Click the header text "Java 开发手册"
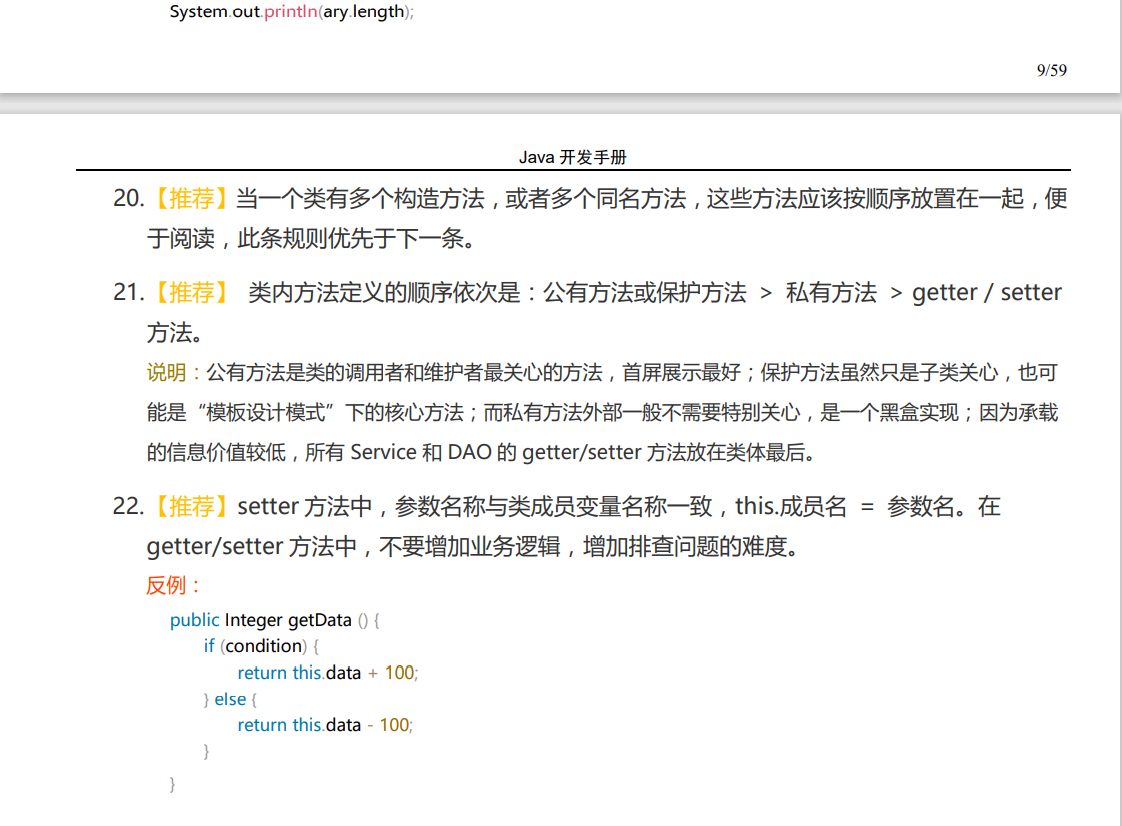The height and width of the screenshot is (826, 1122). pyautogui.click(x=572, y=157)
